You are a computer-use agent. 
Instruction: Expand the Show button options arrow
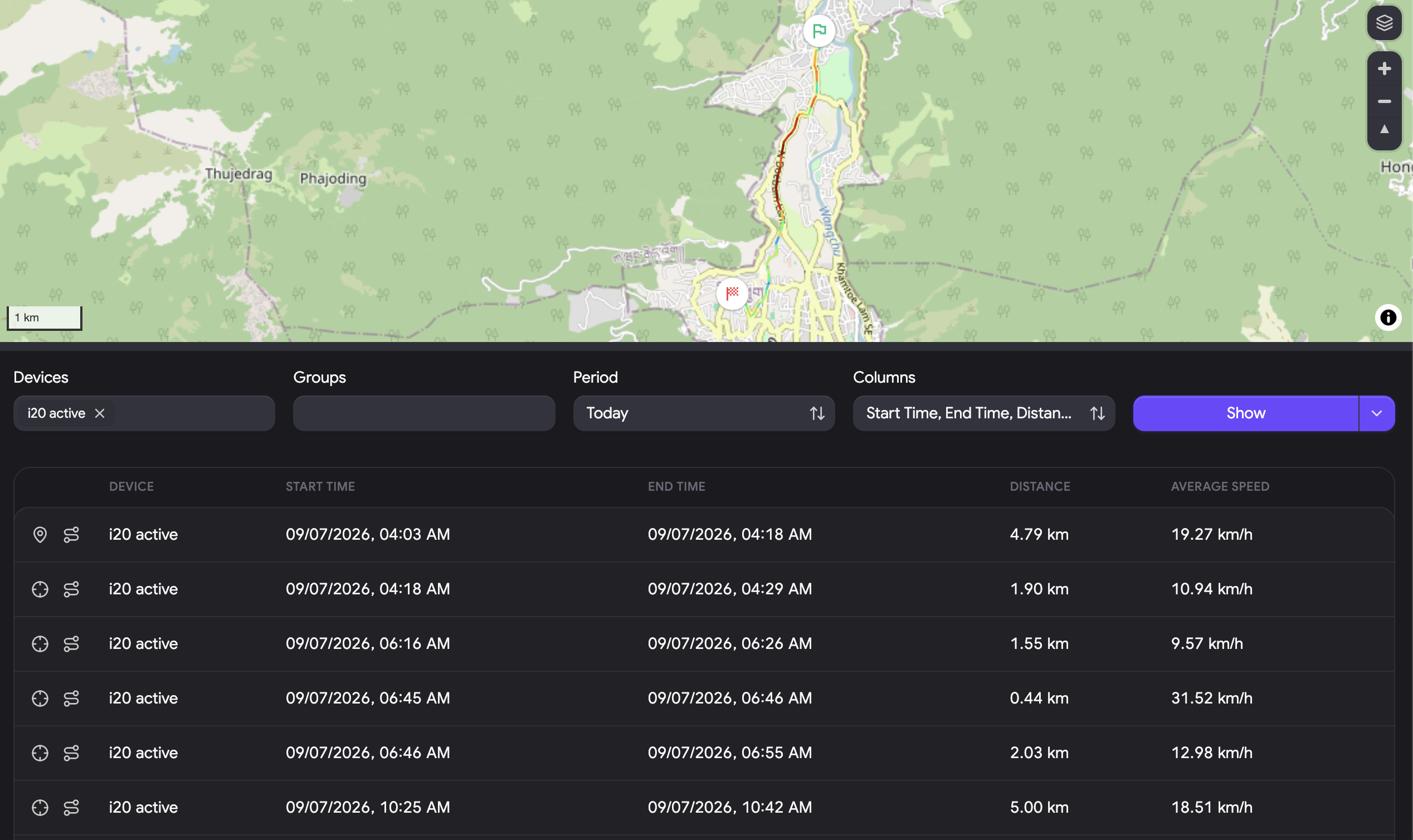click(x=1376, y=413)
